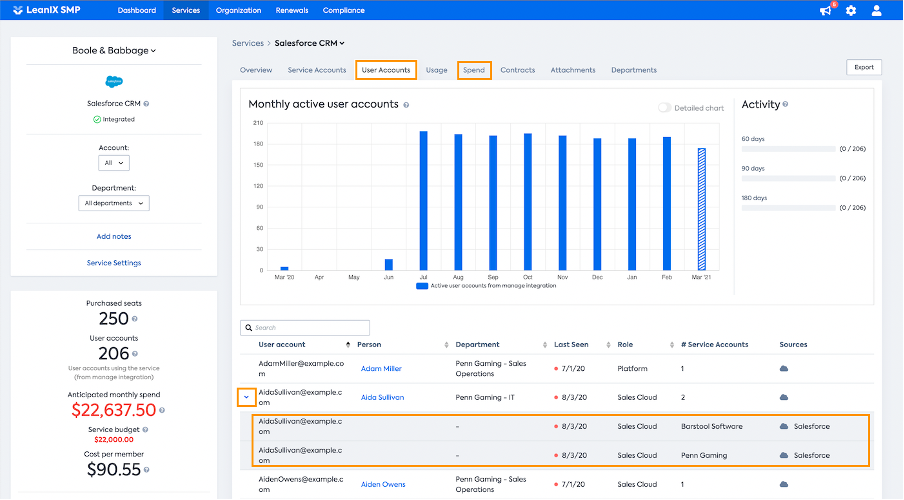This screenshot has height=500, width=904.
Task: Switch to the Overview tab
Action: click(x=256, y=70)
